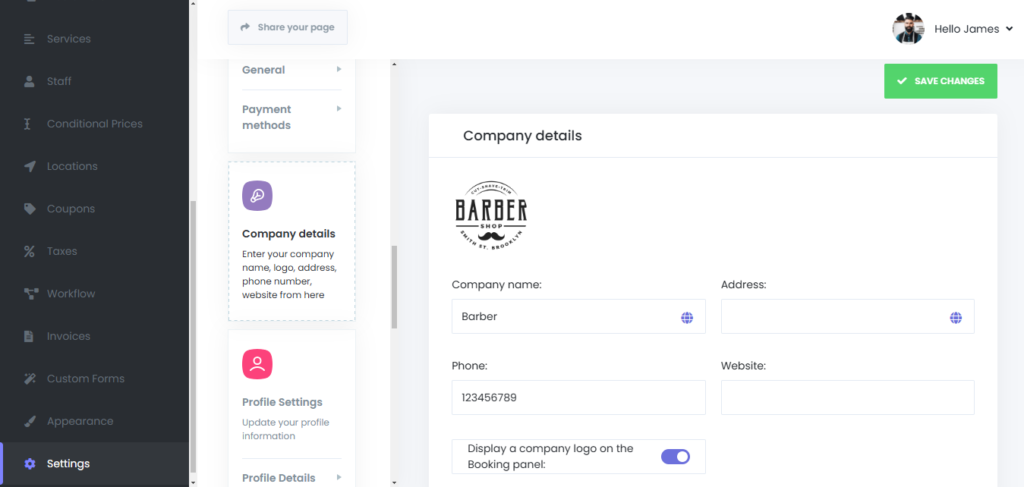Image resolution: width=1024 pixels, height=487 pixels.
Task: Expand the Profile Details submenu
Action: (x=291, y=478)
